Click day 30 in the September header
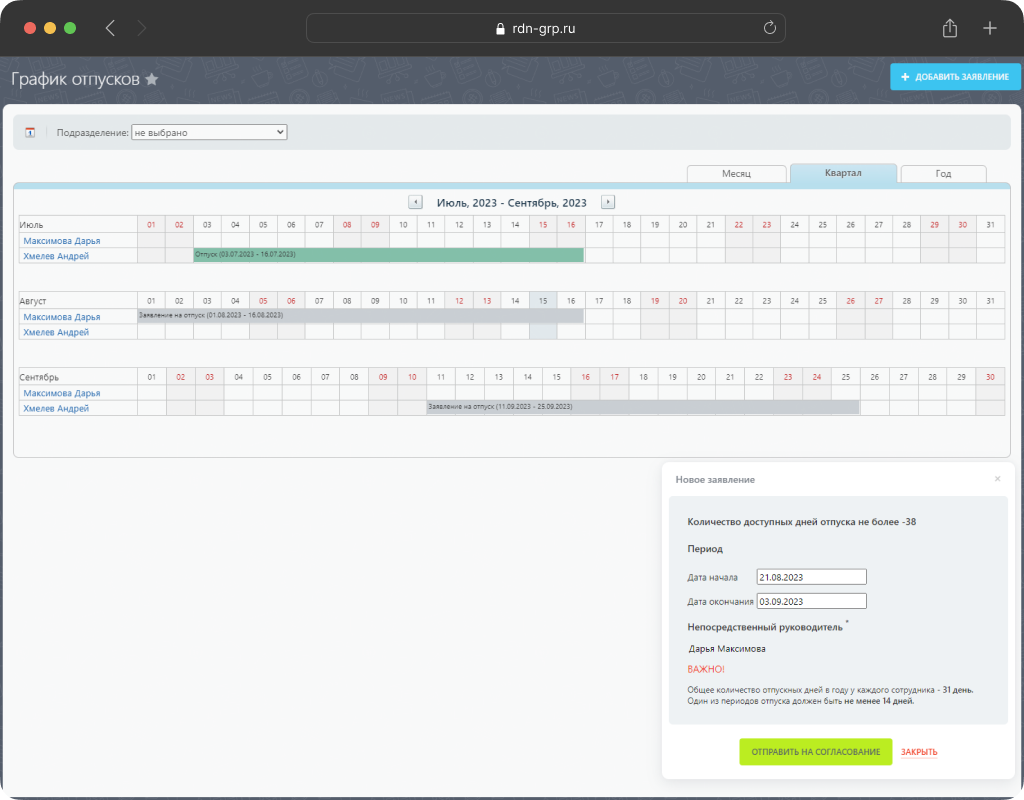1024x800 pixels. (x=990, y=377)
